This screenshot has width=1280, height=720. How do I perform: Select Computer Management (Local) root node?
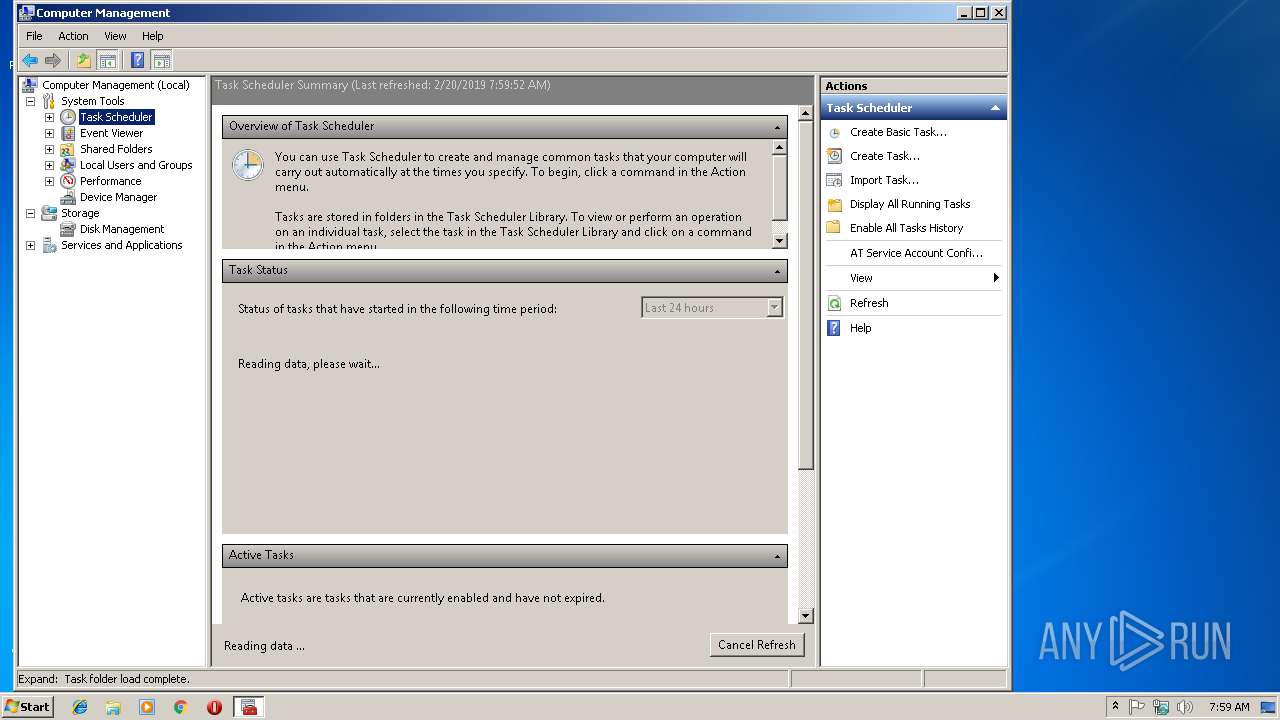115,85
